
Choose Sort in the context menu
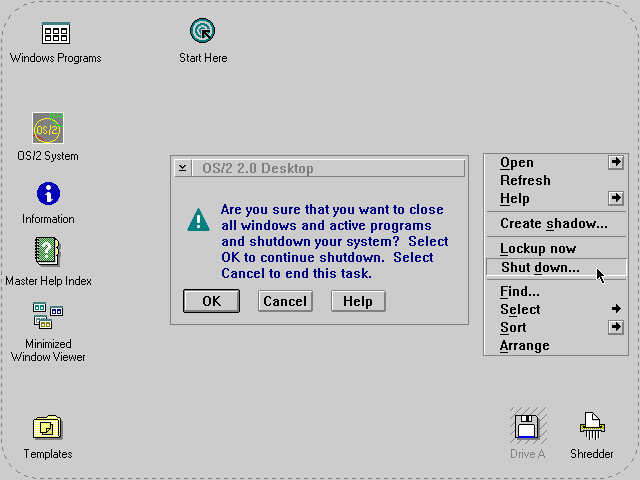coord(556,327)
